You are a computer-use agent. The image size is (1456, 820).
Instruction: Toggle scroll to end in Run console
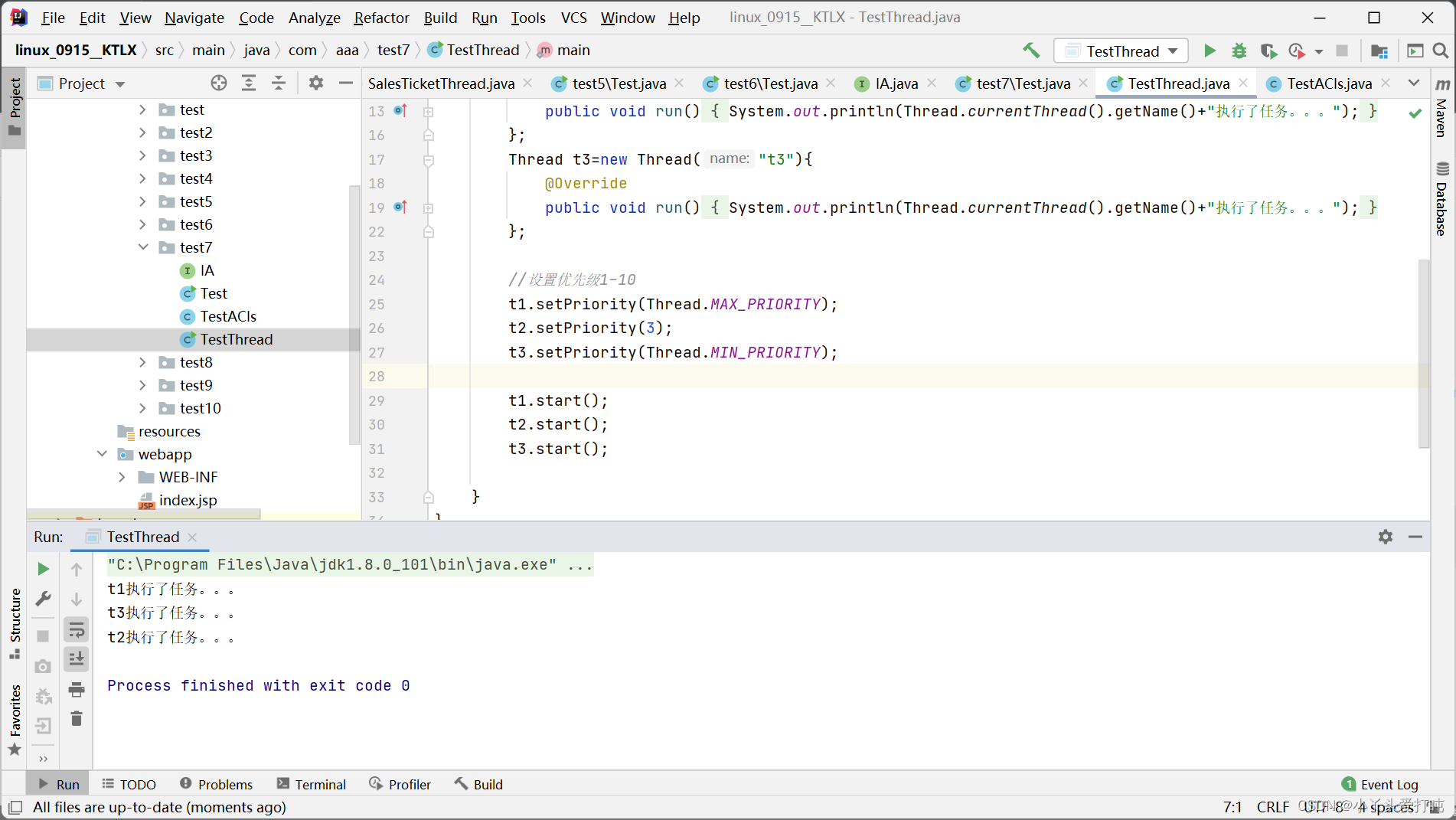click(x=77, y=659)
